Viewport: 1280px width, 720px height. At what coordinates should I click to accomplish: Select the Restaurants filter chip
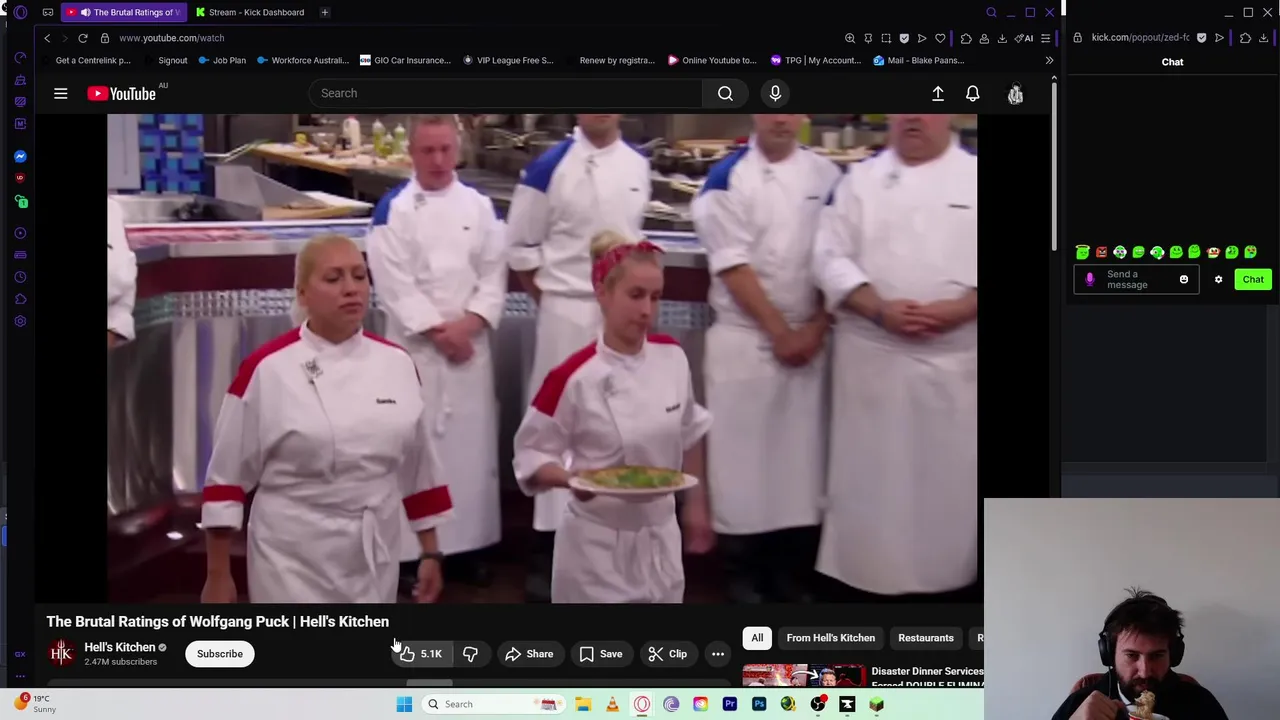pos(925,638)
